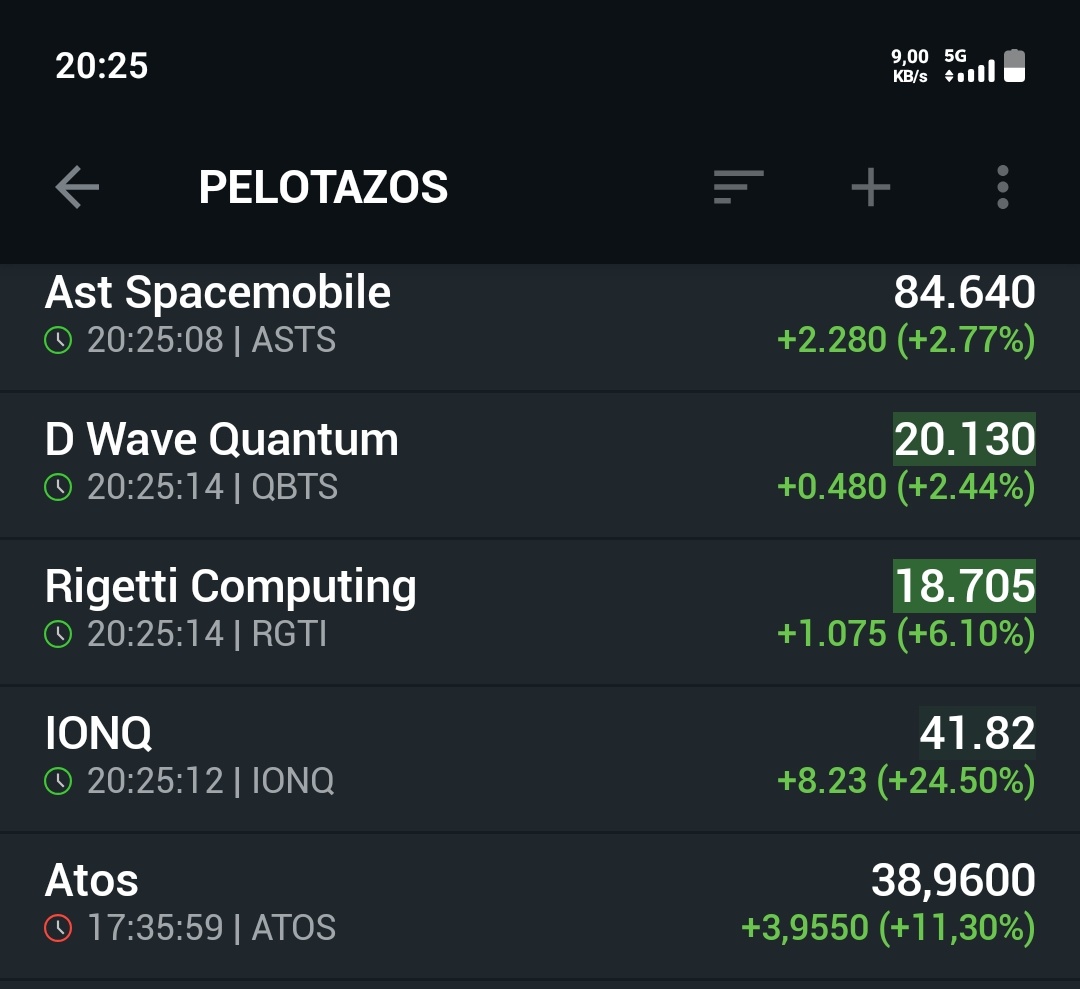Select the Rigetti Computing row
1080x989 pixels.
click(x=231, y=587)
